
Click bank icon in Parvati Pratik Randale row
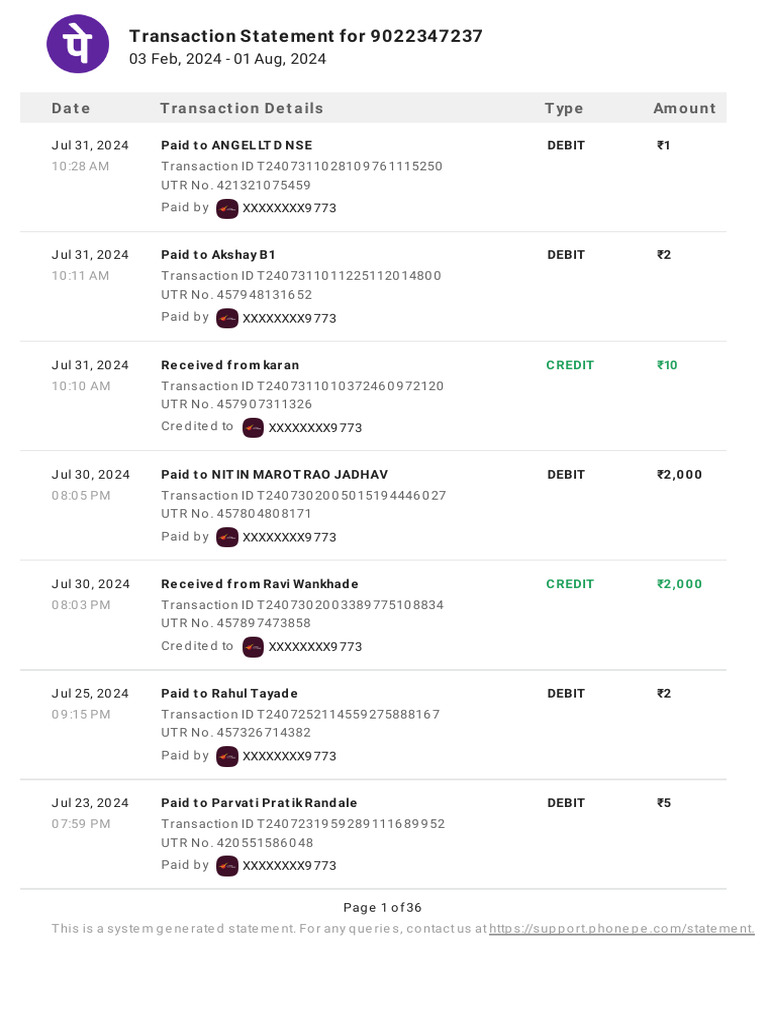[227, 866]
